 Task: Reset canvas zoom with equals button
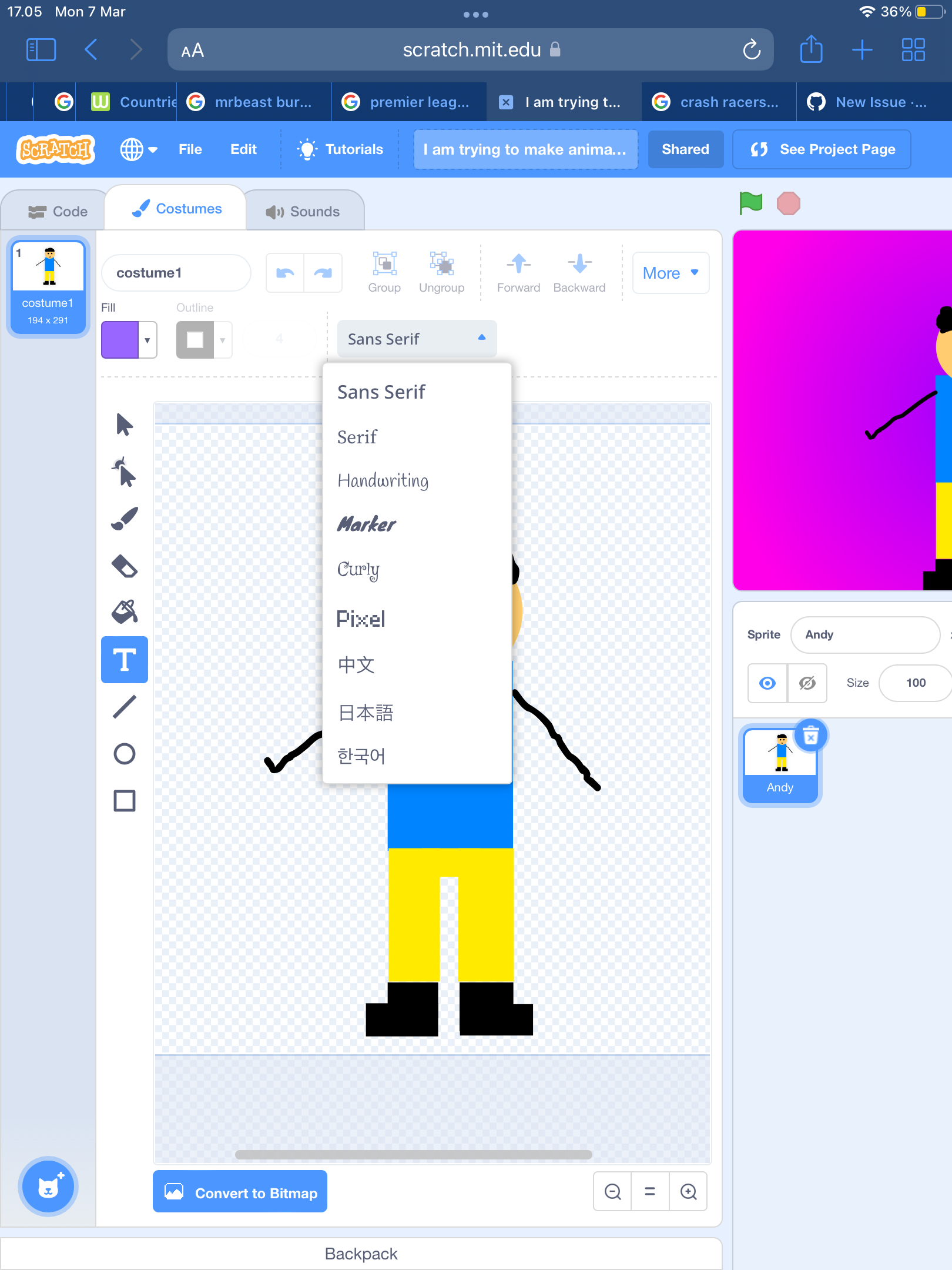point(650,1191)
